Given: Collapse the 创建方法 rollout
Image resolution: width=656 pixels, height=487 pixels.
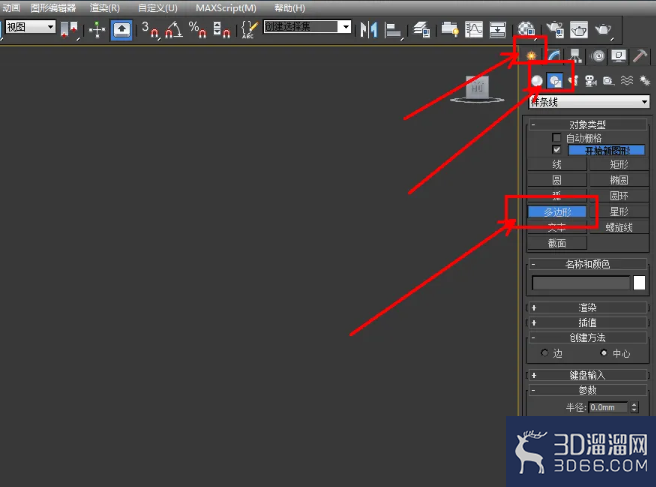Looking at the screenshot, I should click(x=588, y=338).
